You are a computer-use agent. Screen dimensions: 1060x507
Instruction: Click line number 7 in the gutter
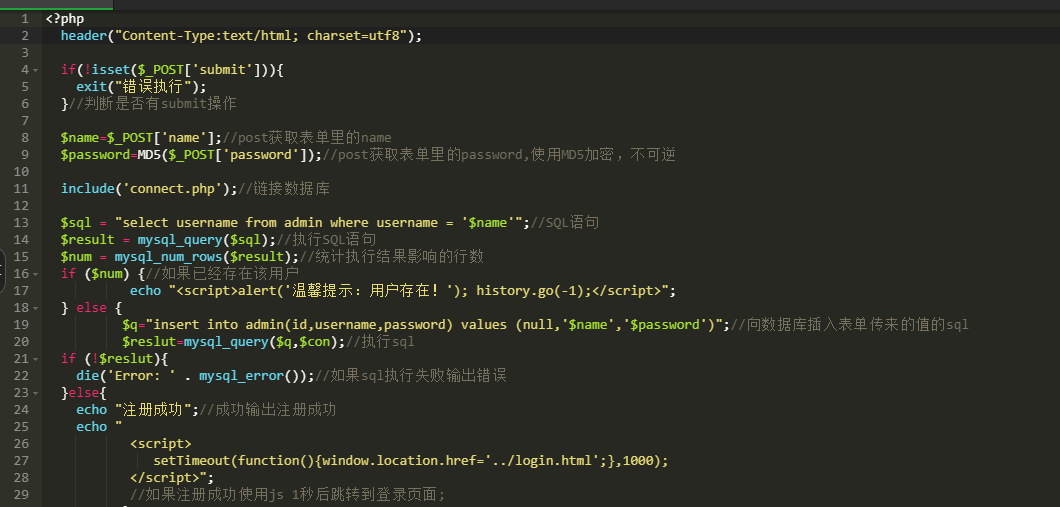click(x=25, y=121)
